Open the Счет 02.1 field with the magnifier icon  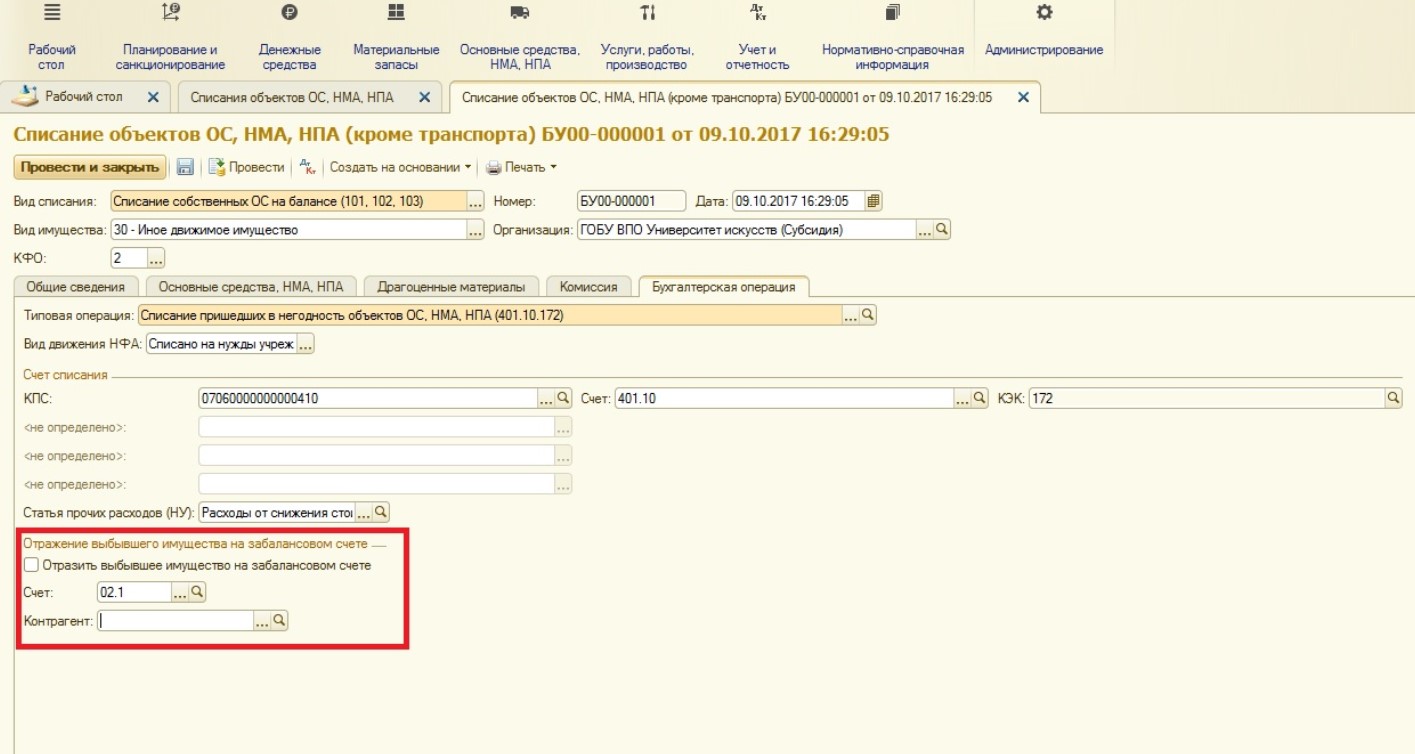(x=198, y=592)
